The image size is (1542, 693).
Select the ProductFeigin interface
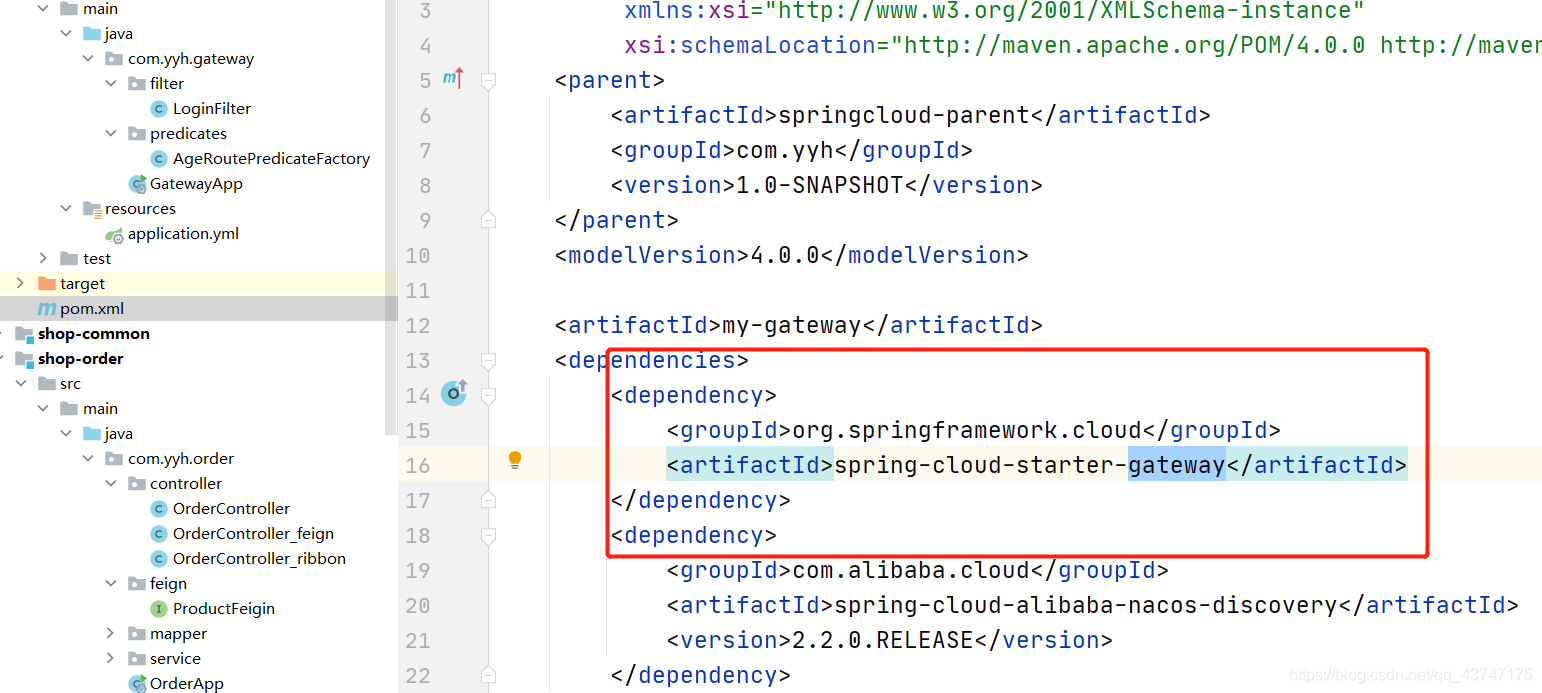tap(223, 609)
